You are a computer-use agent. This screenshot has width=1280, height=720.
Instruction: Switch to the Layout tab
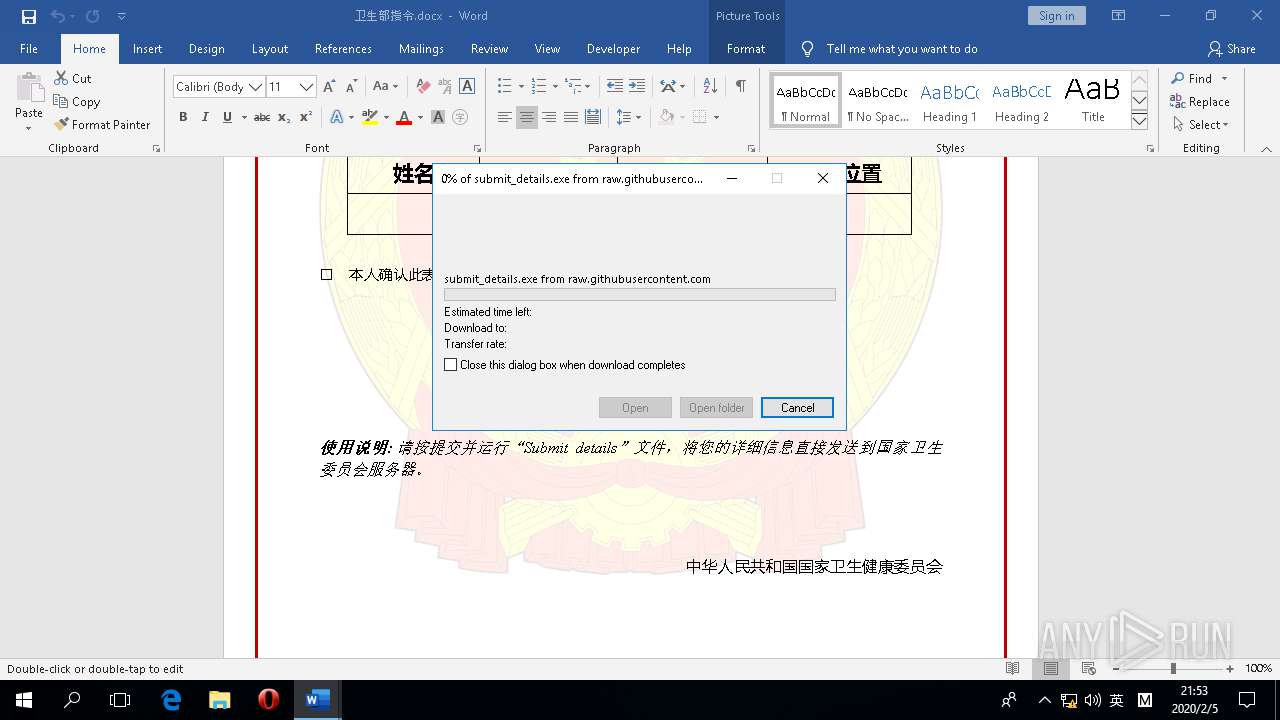tap(269, 48)
